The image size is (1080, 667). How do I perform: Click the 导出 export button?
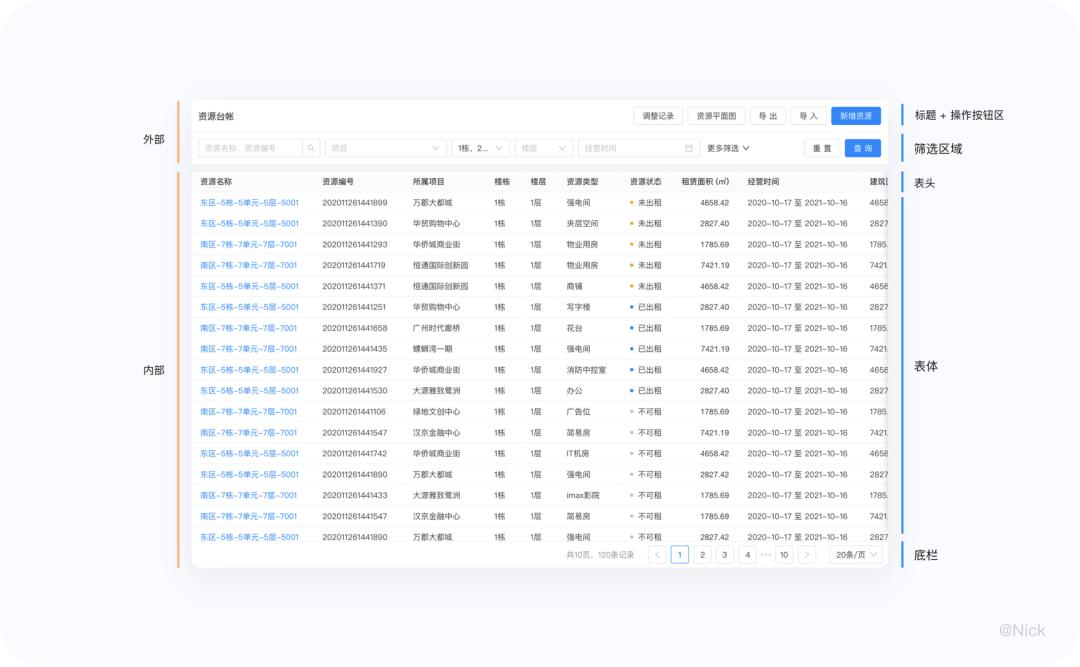[x=768, y=116]
